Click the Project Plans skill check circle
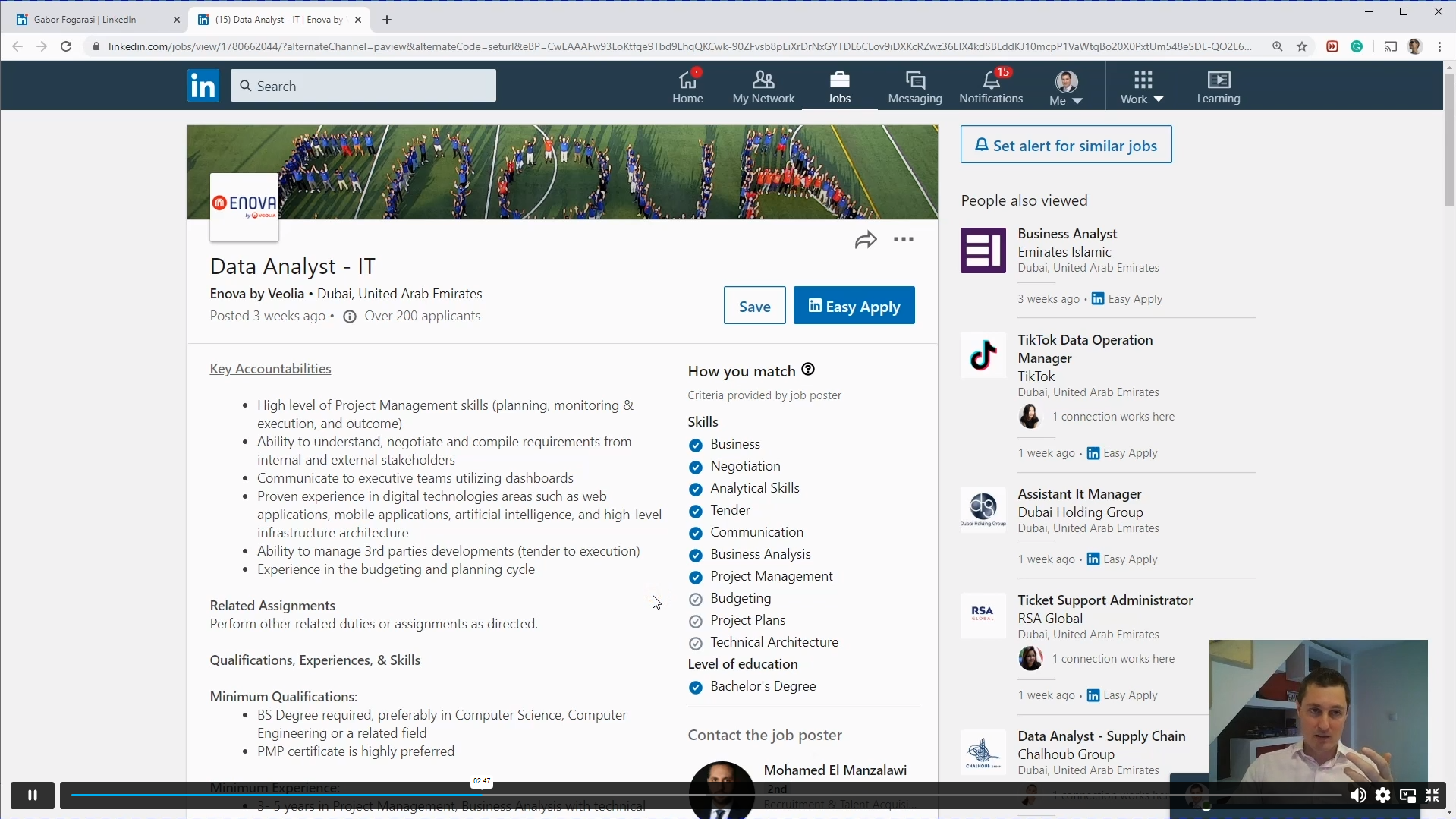1456x819 pixels. pyautogui.click(x=695, y=621)
